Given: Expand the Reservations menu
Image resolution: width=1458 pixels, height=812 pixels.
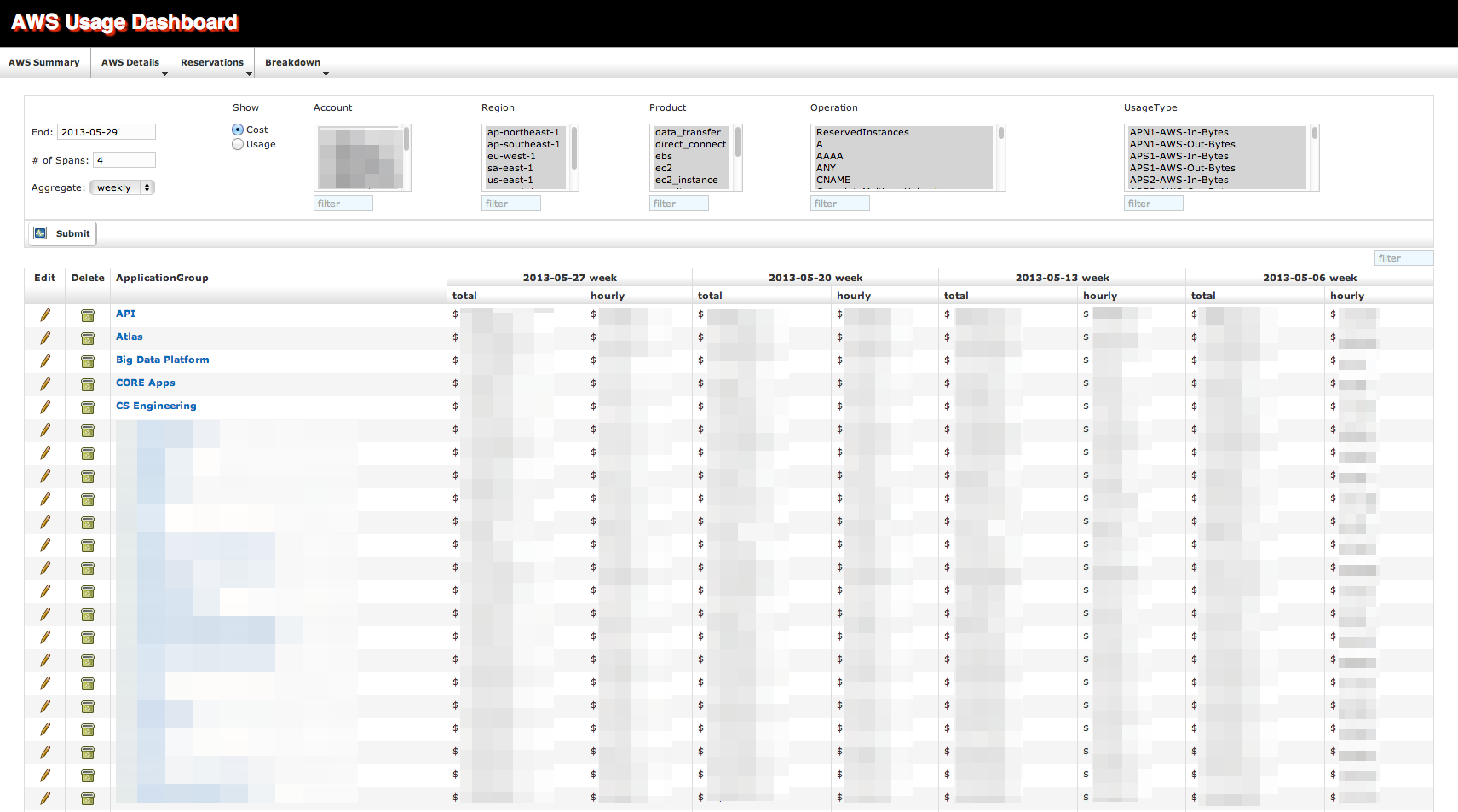Looking at the screenshot, I should pos(212,62).
